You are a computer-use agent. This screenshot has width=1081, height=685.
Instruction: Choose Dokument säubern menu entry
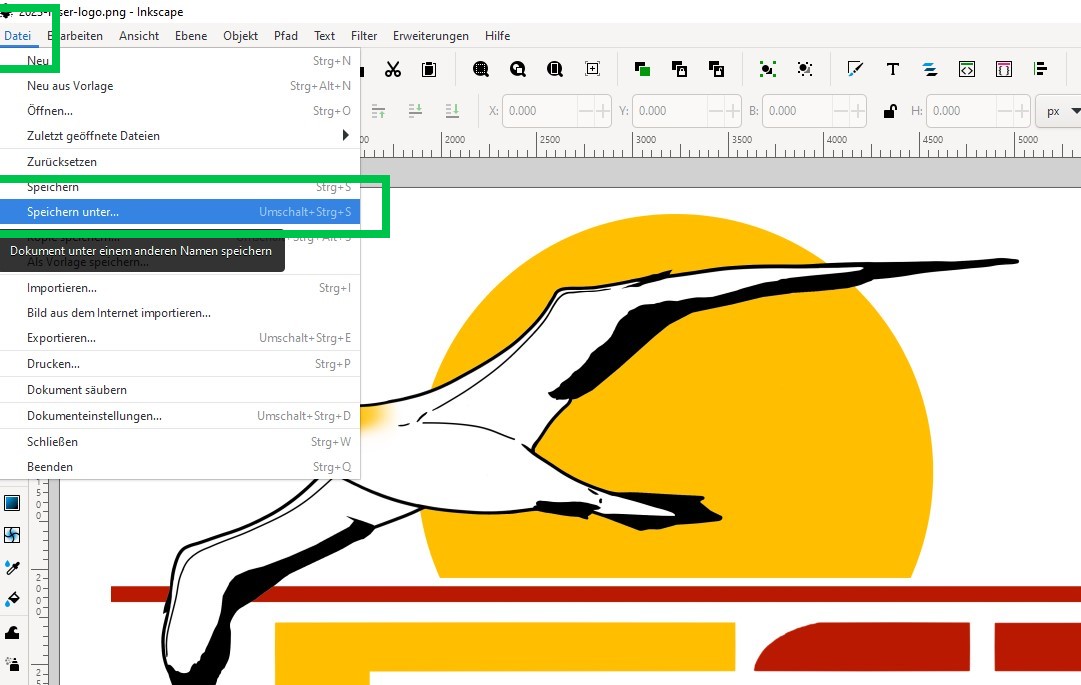pos(180,389)
